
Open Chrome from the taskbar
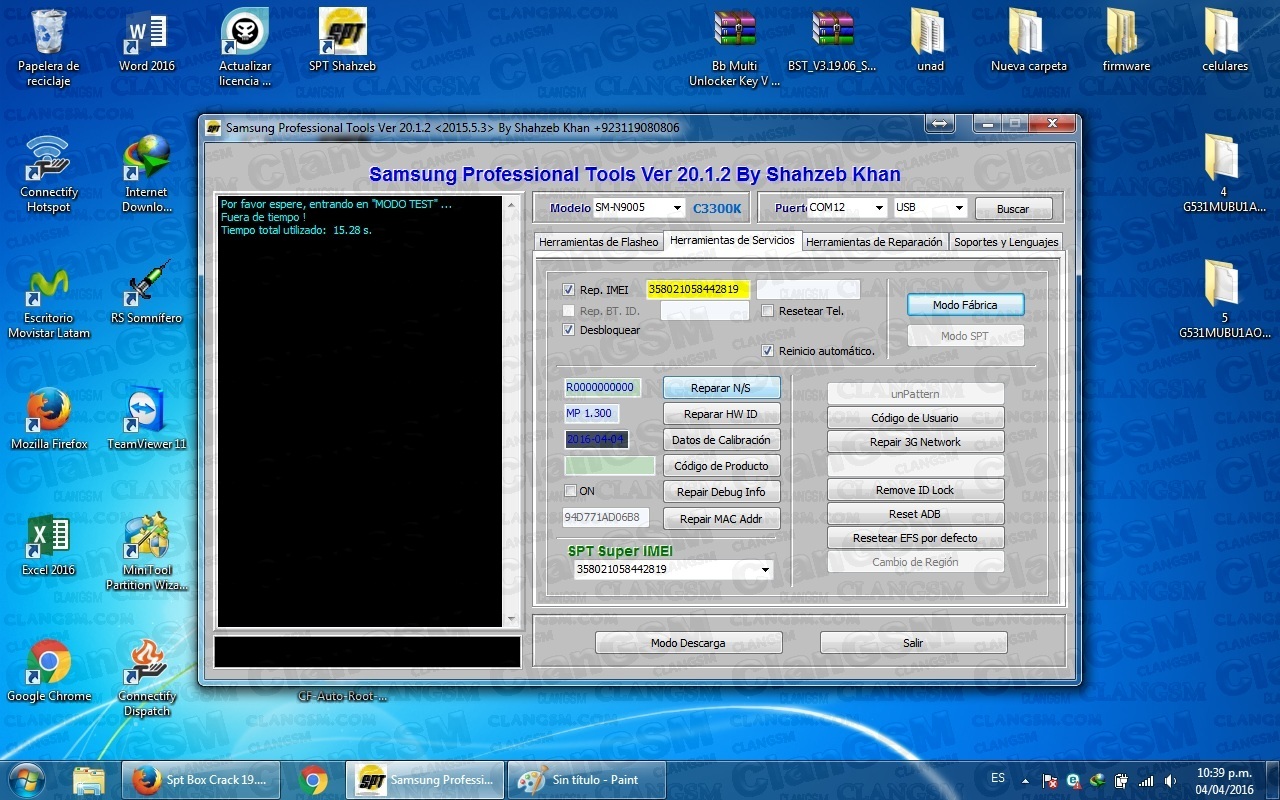[313, 780]
